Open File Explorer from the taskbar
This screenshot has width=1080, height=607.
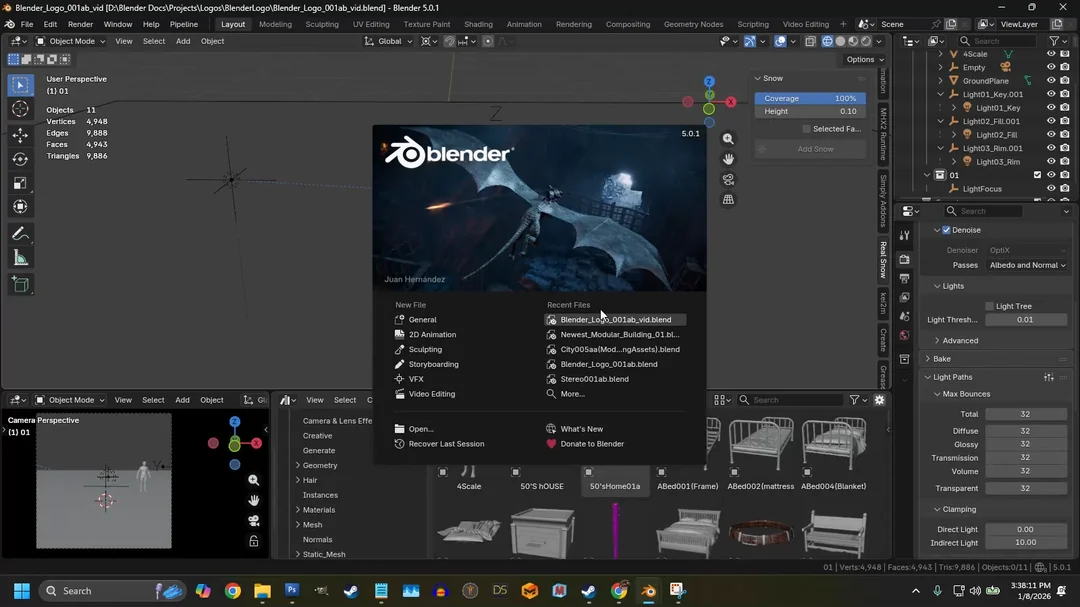[262, 590]
